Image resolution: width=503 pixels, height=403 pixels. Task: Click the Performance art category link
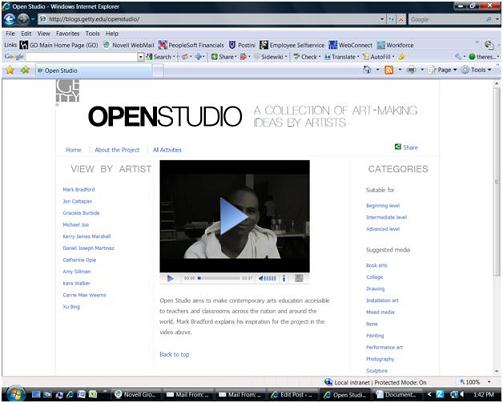(x=384, y=347)
